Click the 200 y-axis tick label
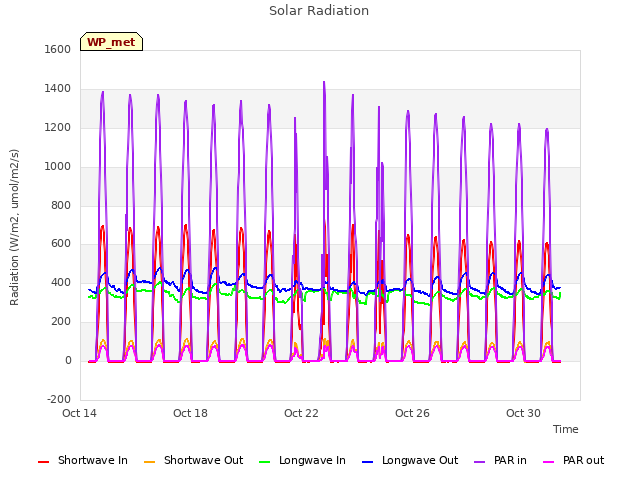 (x=61, y=322)
